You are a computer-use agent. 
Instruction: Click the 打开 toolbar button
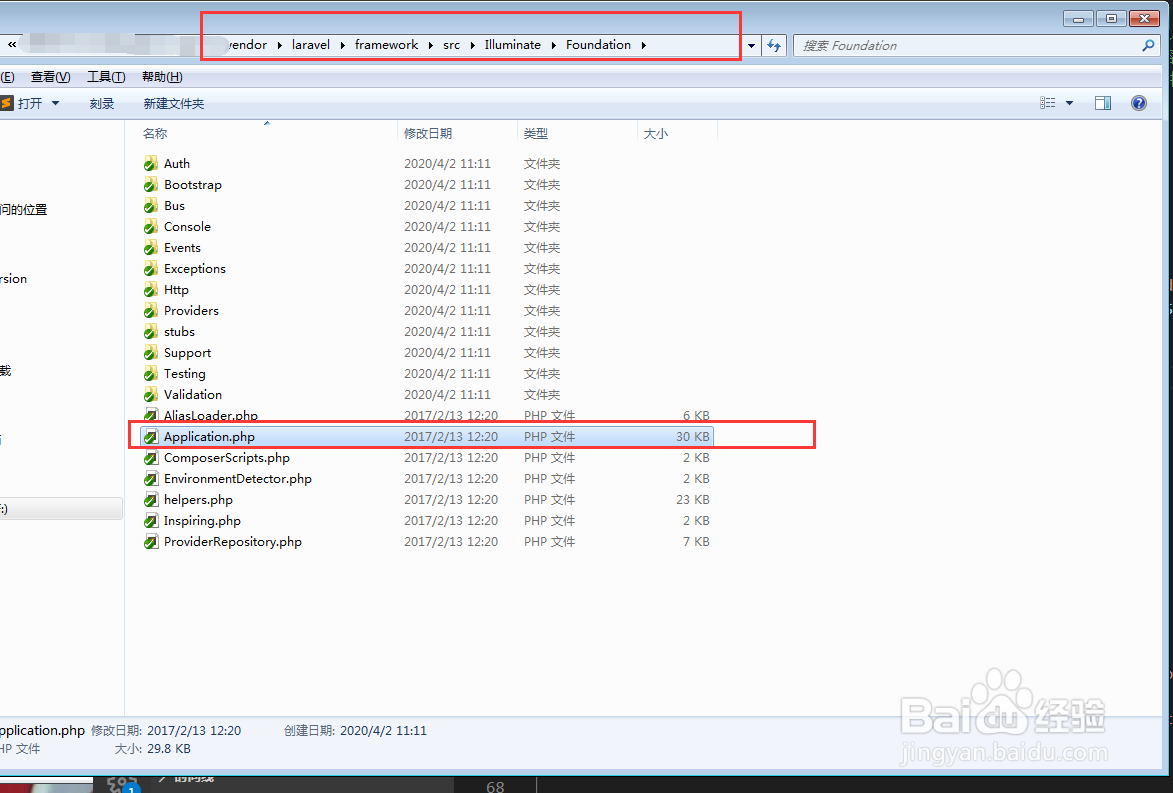coord(22,103)
